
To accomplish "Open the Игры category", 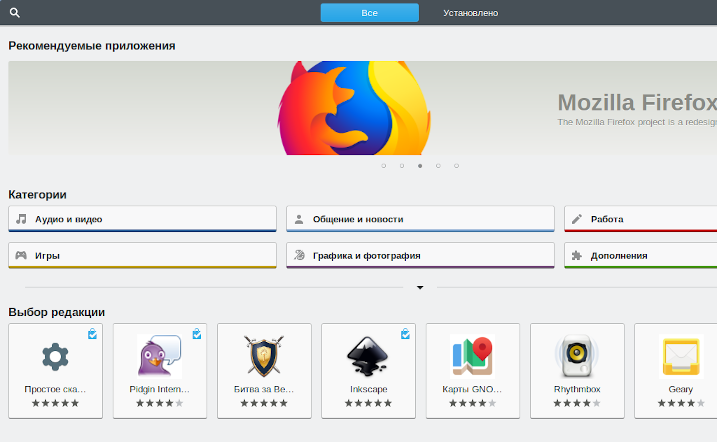I will coord(142,256).
